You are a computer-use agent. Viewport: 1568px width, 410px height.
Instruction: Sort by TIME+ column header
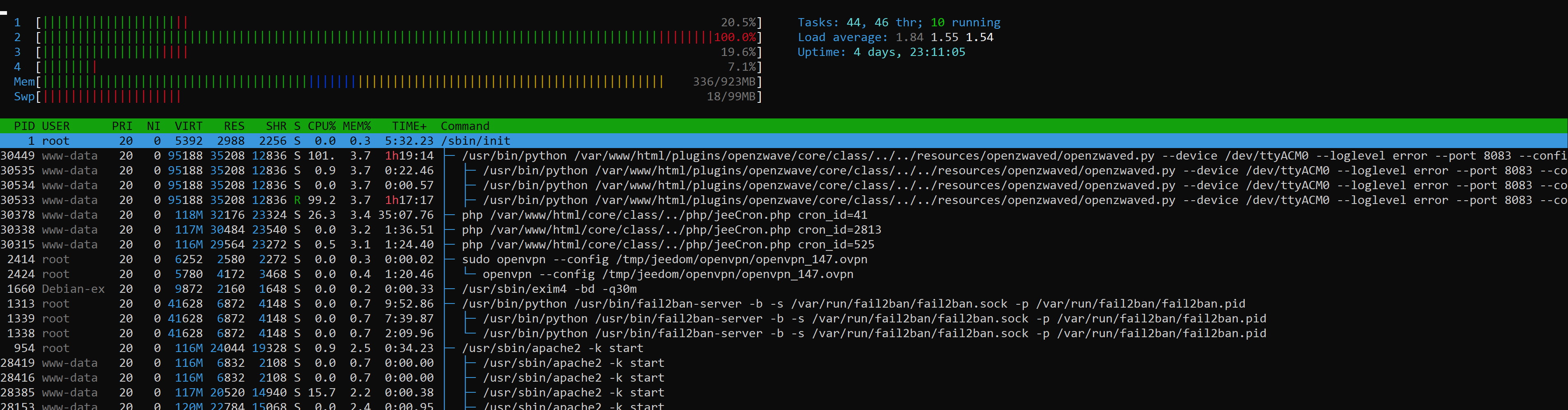point(409,126)
